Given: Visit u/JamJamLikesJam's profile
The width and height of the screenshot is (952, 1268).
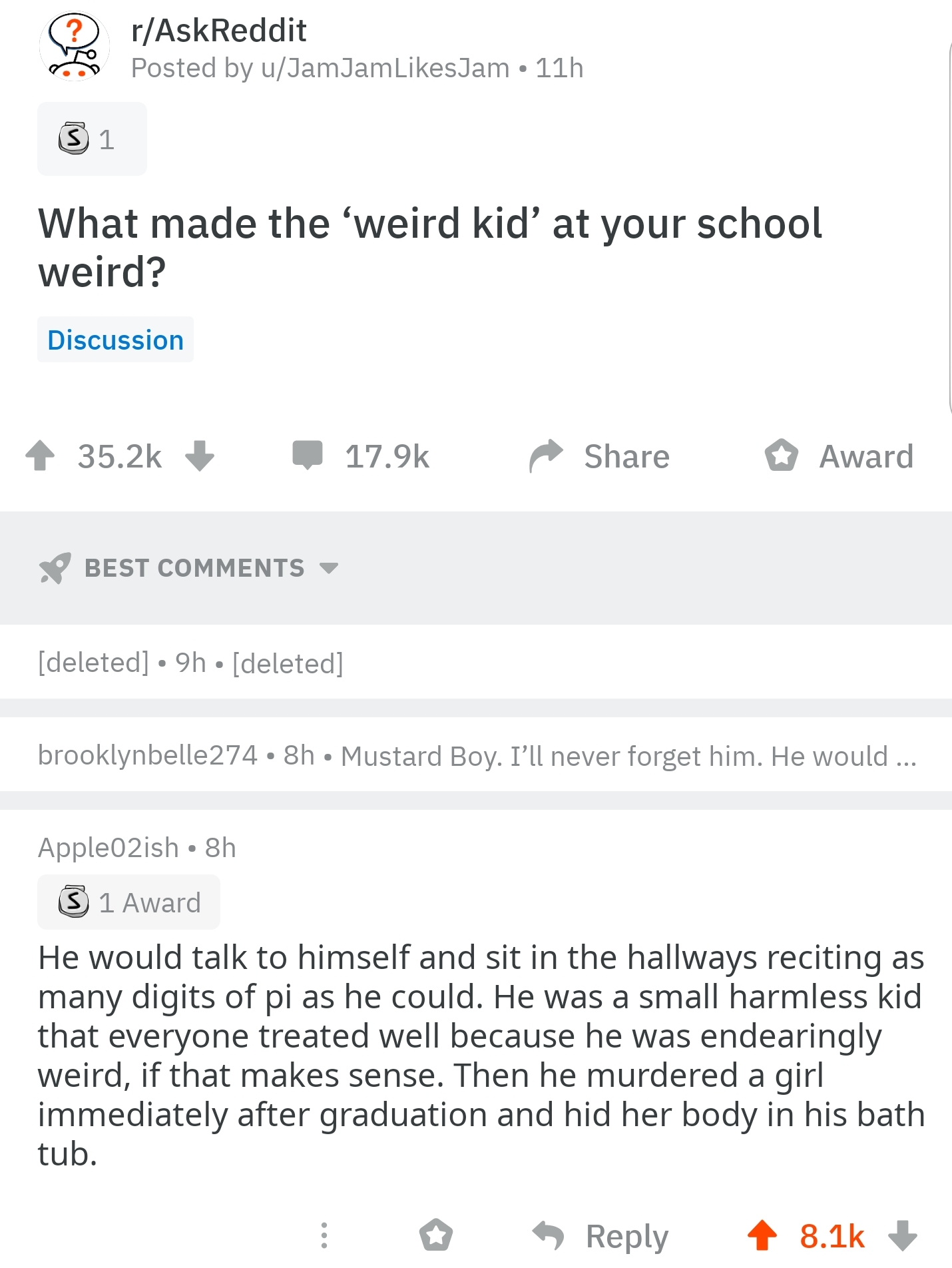Looking at the screenshot, I should pos(385,68).
